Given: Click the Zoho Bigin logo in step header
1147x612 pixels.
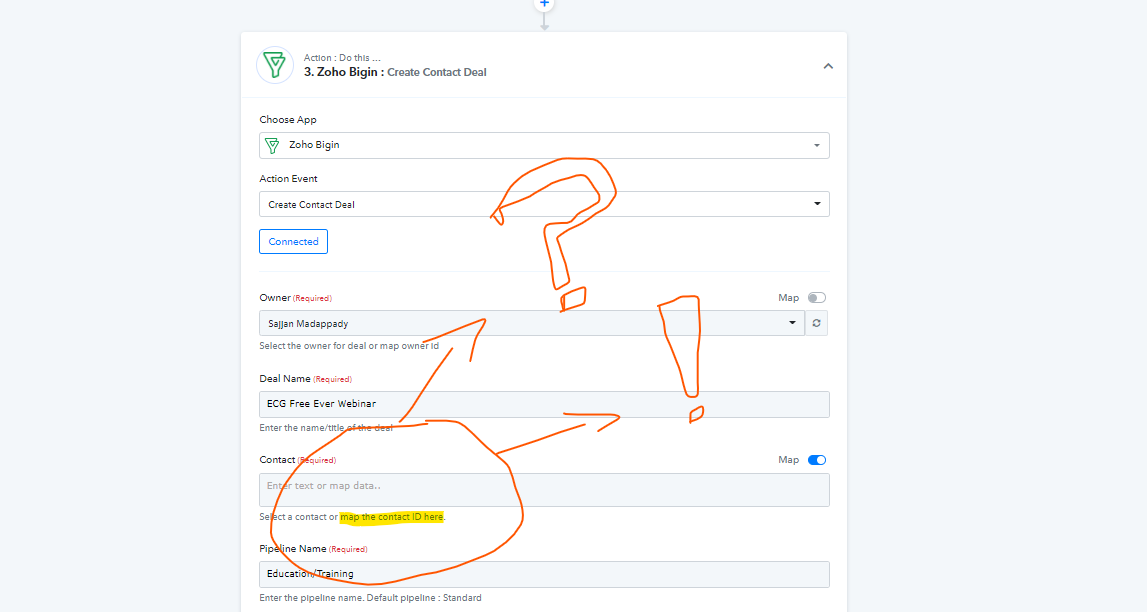Looking at the screenshot, I should (x=275, y=65).
